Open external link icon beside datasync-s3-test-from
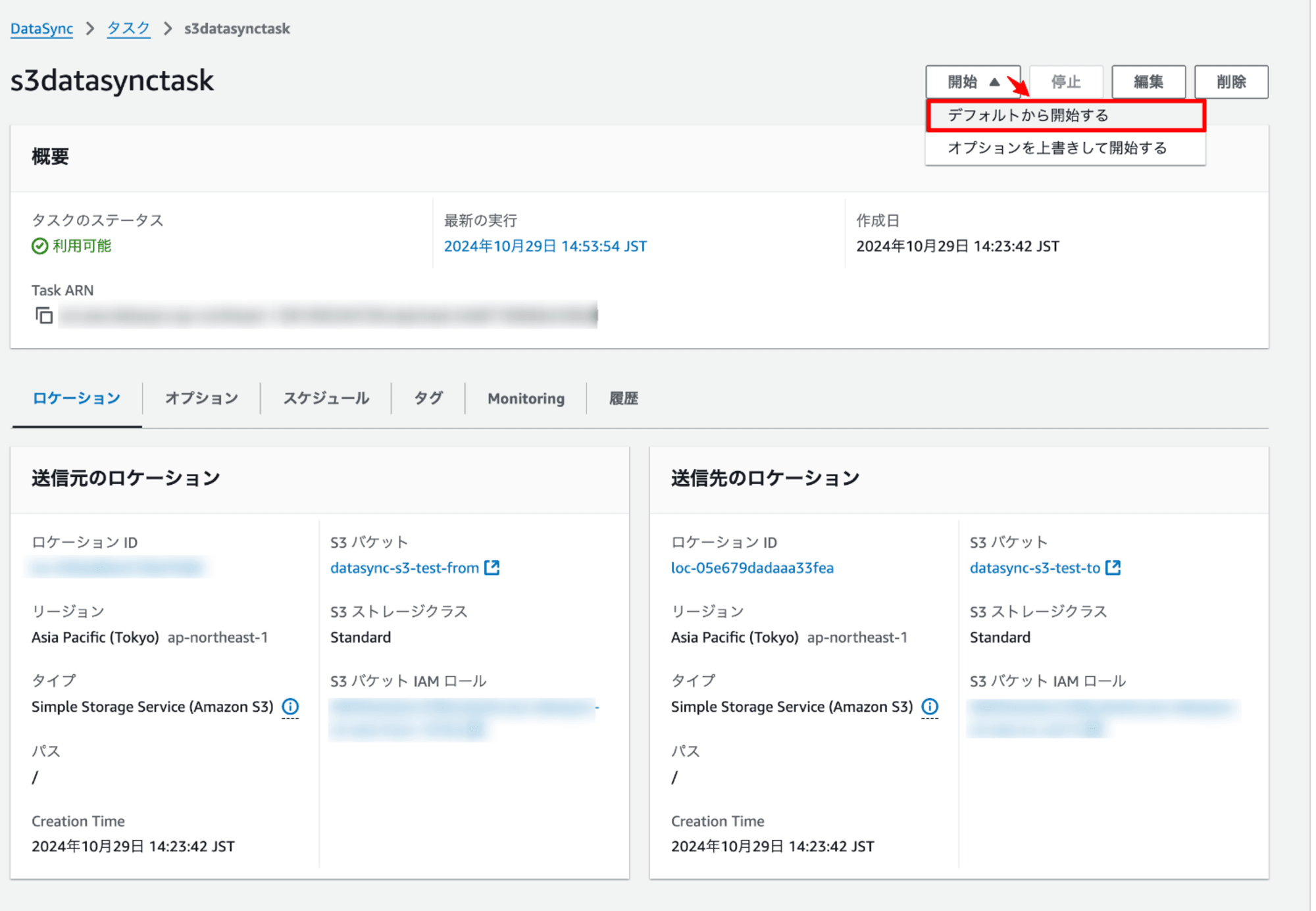Image resolution: width=1316 pixels, height=911 pixels. tap(492, 568)
